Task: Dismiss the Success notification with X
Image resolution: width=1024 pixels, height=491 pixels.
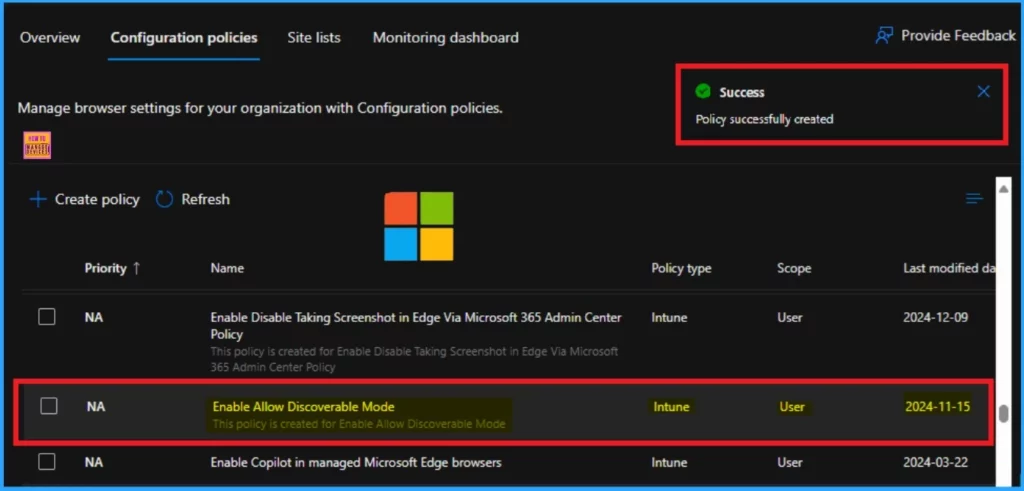Action: (x=984, y=92)
